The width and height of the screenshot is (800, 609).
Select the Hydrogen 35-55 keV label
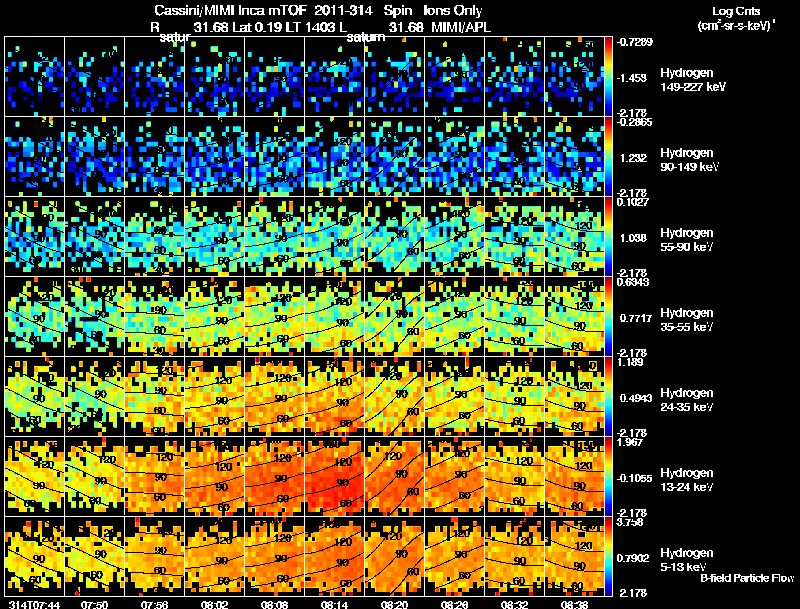pyautogui.click(x=687, y=320)
